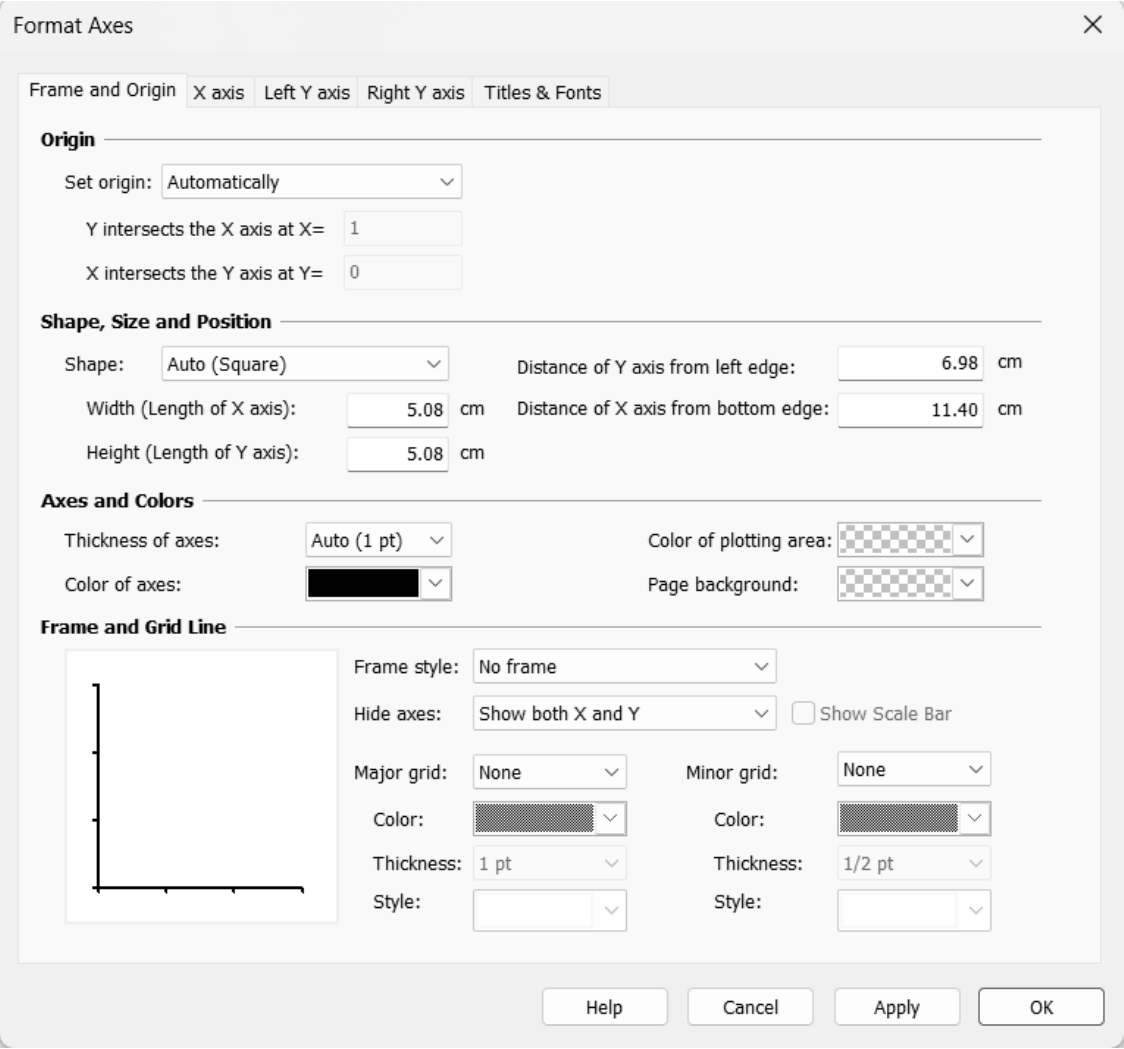Confirm with the OK button
This screenshot has height=1049, width=1124.
(x=1042, y=1007)
